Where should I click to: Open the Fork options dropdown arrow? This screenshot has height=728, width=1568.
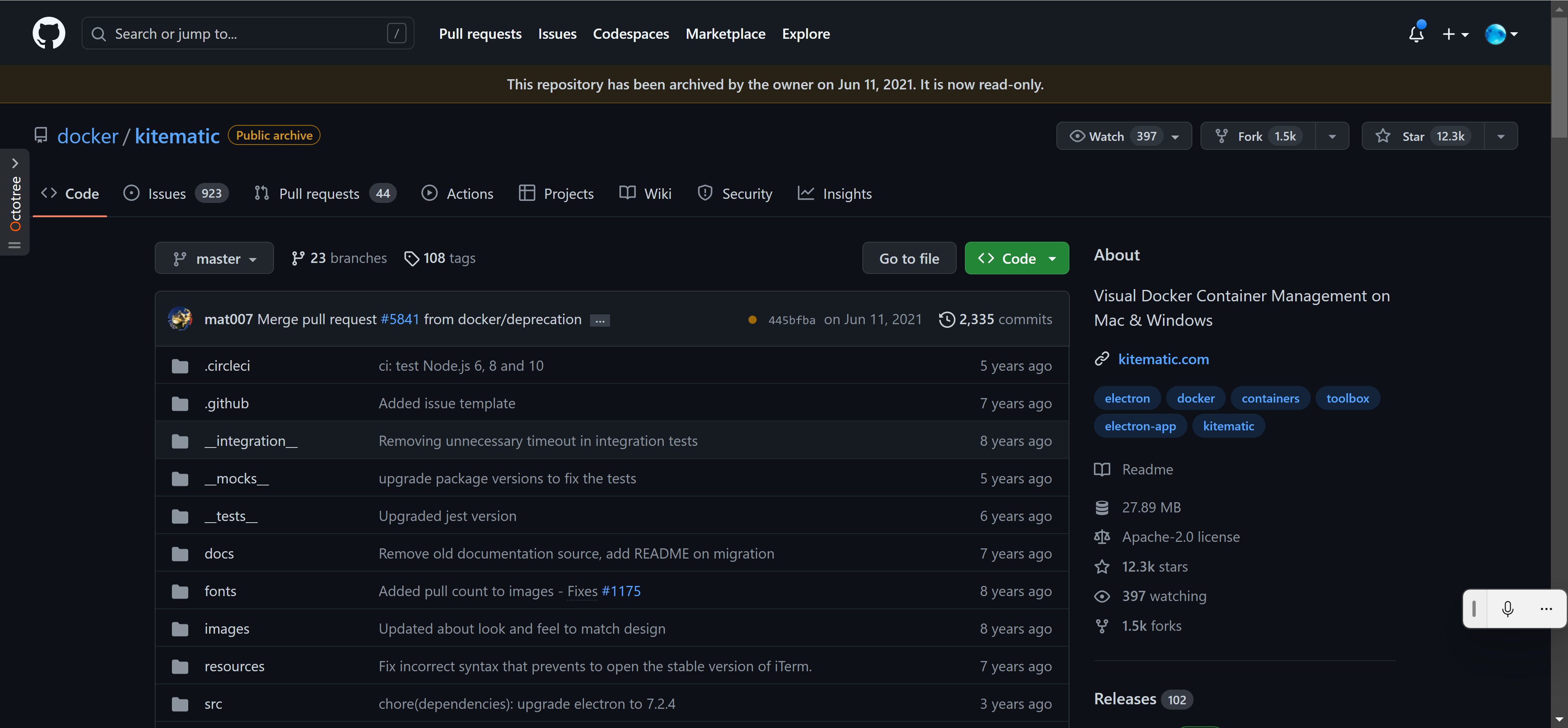(x=1332, y=136)
